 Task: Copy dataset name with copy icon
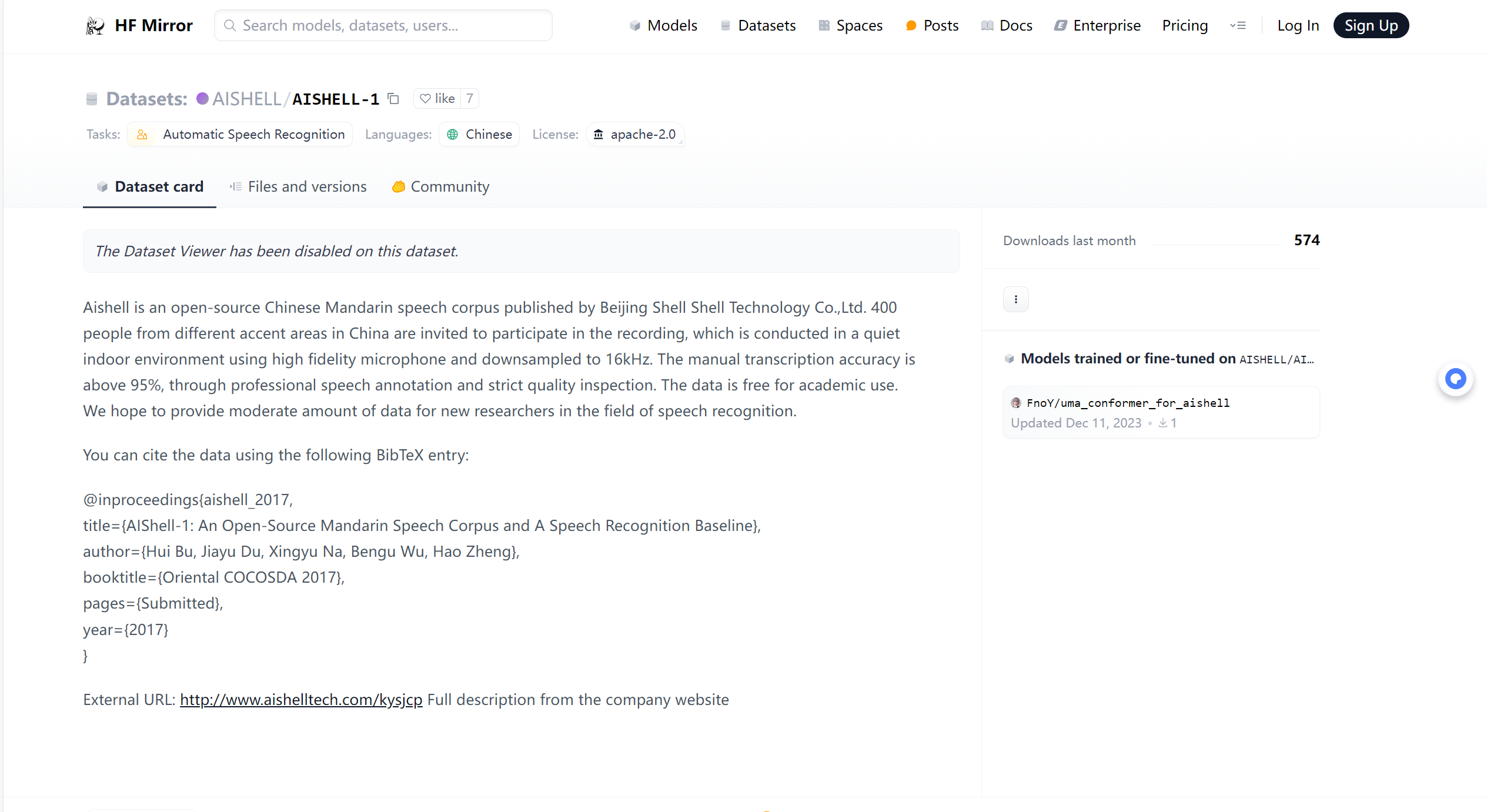coord(393,99)
